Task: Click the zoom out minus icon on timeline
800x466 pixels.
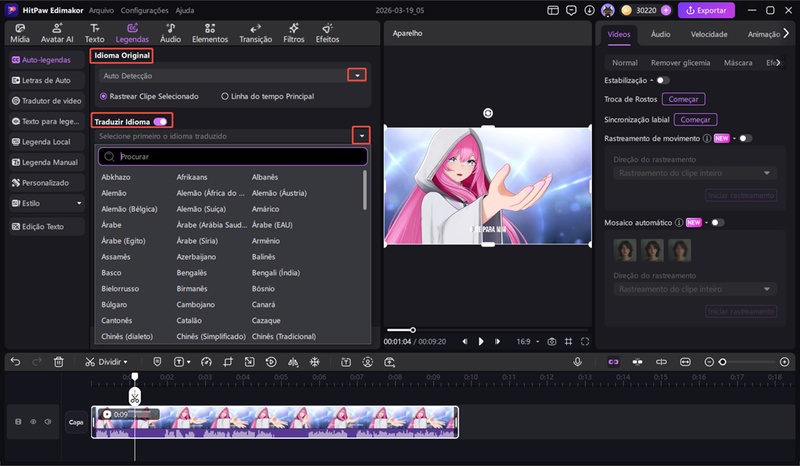Action: pyautogui.click(x=709, y=362)
